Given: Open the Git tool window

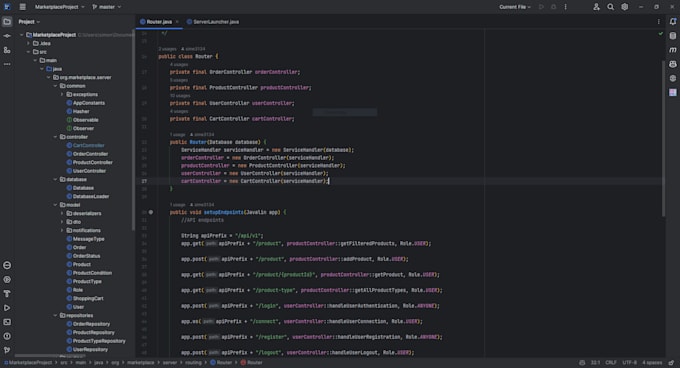Looking at the screenshot, I should (7, 350).
